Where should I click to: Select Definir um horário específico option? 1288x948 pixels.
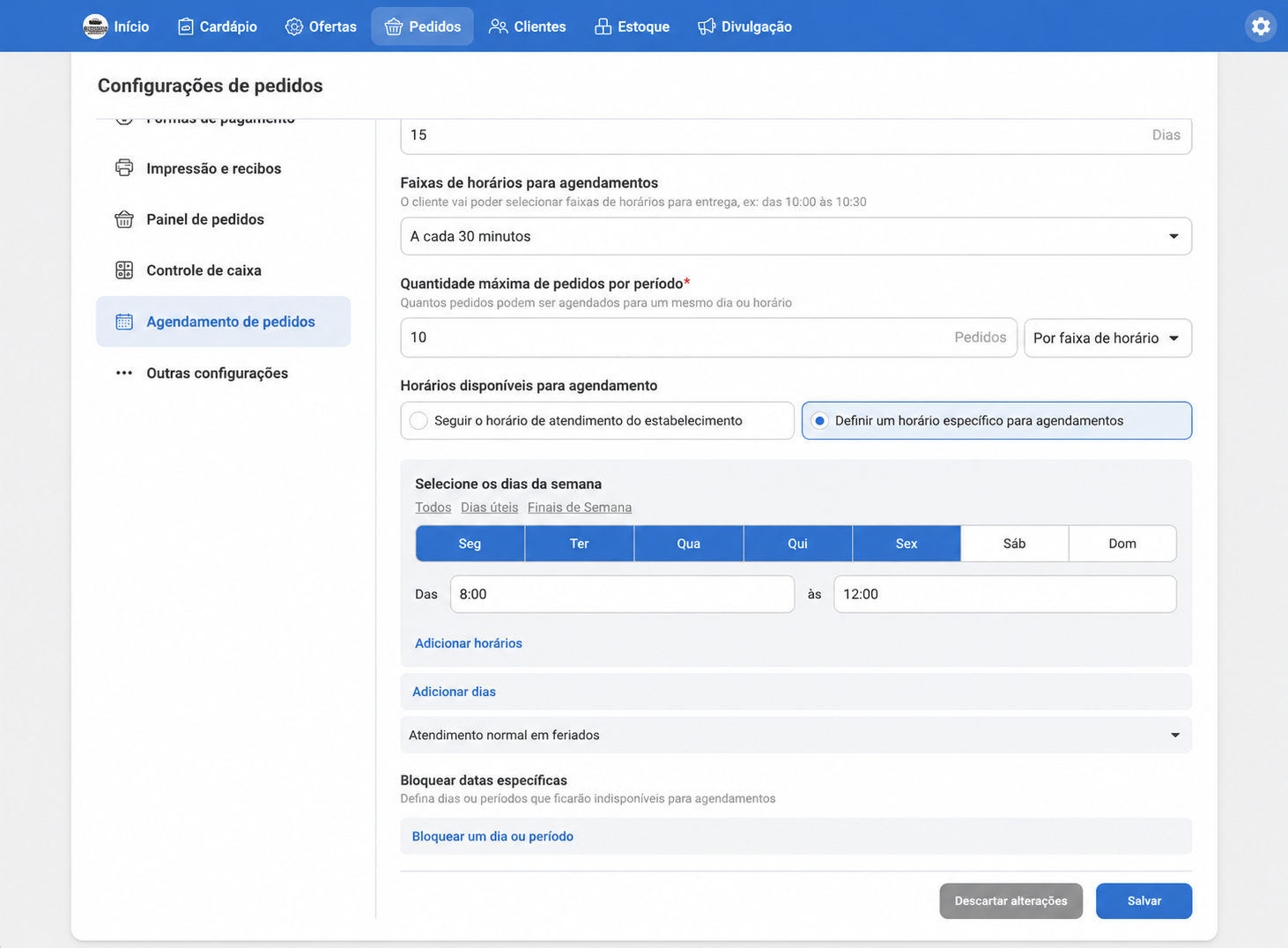[x=996, y=420]
